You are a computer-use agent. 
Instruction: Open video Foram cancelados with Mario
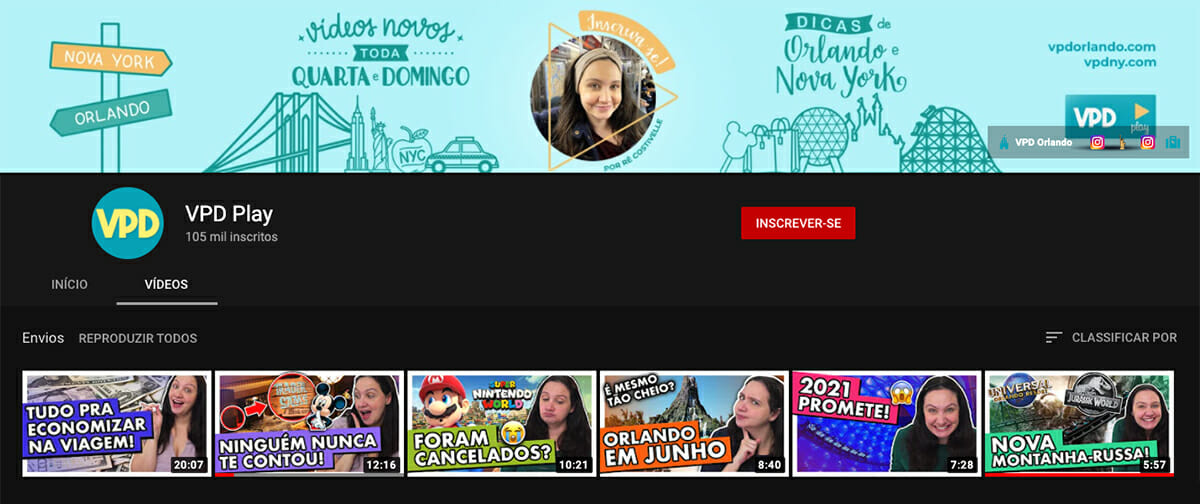click(x=502, y=424)
